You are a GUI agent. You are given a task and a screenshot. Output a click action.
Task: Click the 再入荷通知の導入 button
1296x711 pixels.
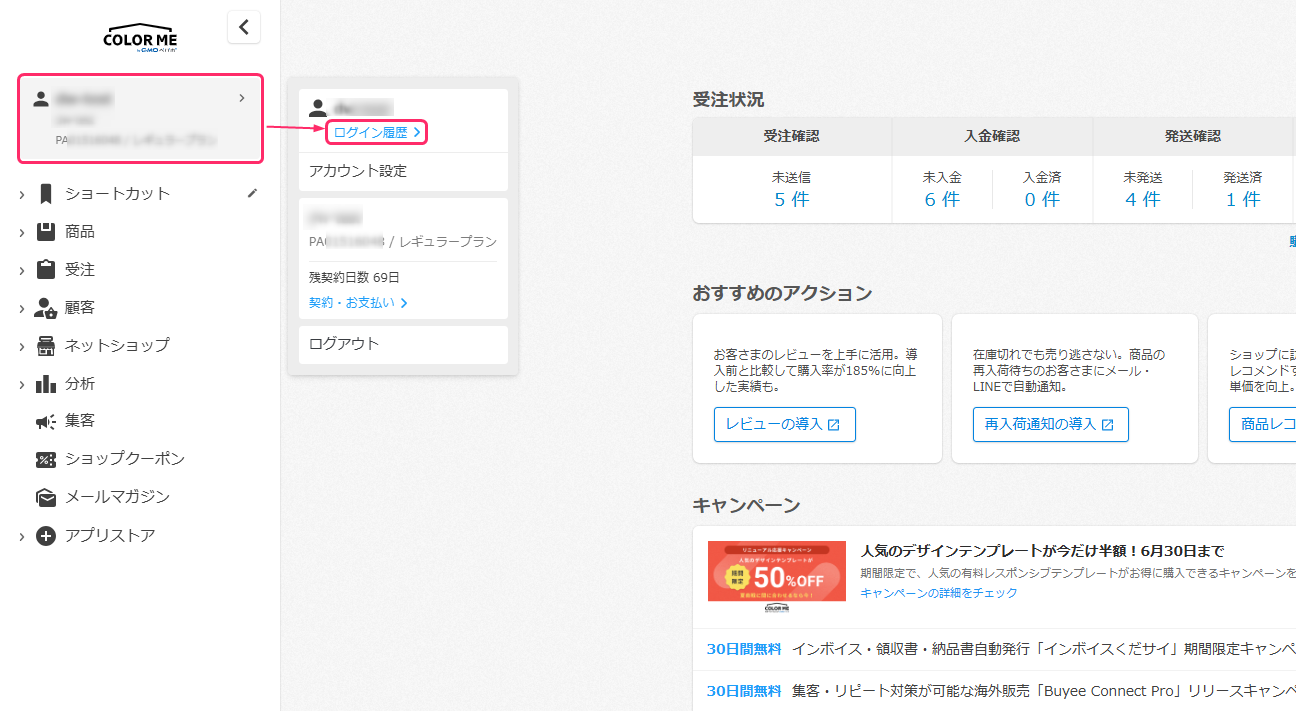[1051, 424]
